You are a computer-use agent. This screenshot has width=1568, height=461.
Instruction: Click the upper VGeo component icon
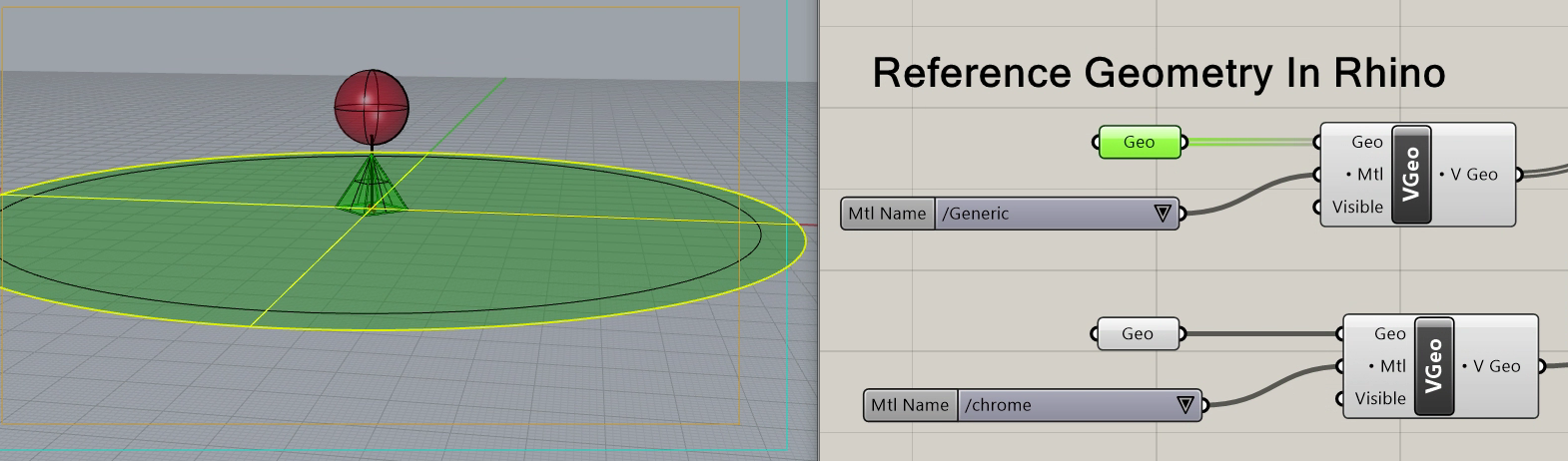pyautogui.click(x=1411, y=174)
